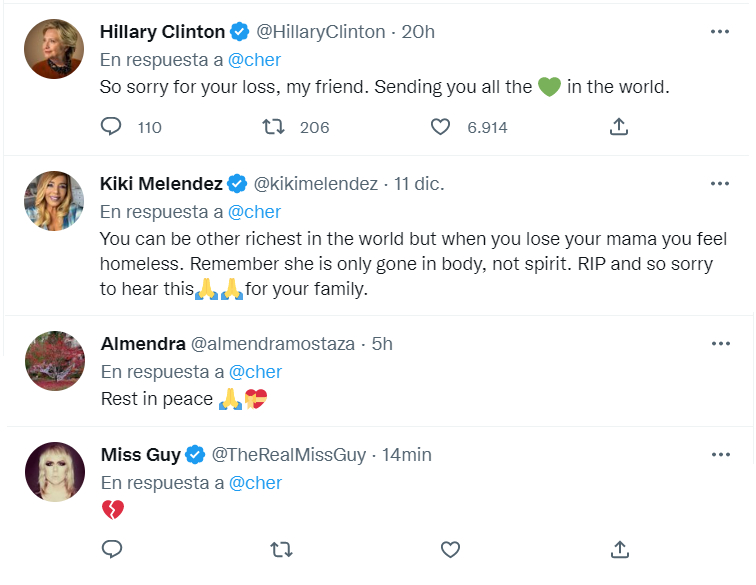Image resolution: width=756 pixels, height=585 pixels.
Task: Share Miss Guy's tweet
Action: (619, 549)
